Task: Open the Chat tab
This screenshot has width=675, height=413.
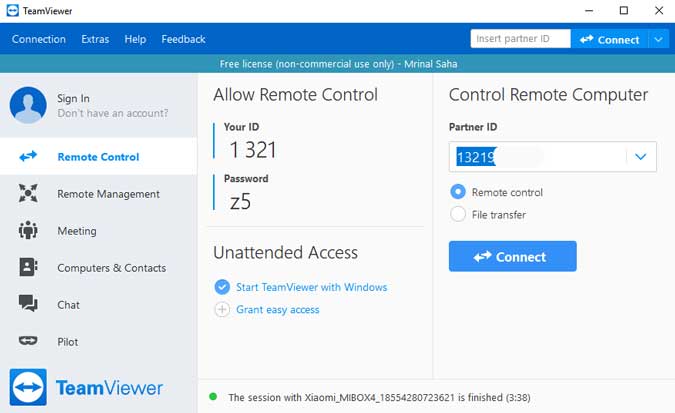Action: click(99, 304)
